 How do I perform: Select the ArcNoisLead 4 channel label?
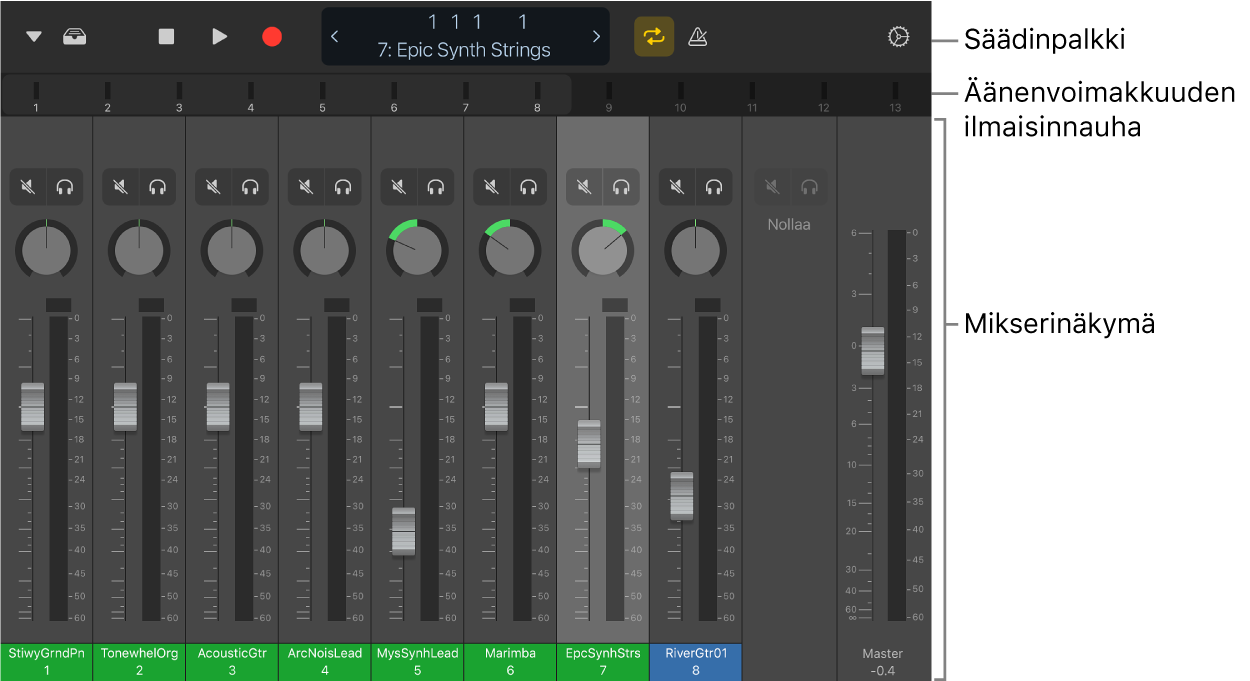coord(324,661)
